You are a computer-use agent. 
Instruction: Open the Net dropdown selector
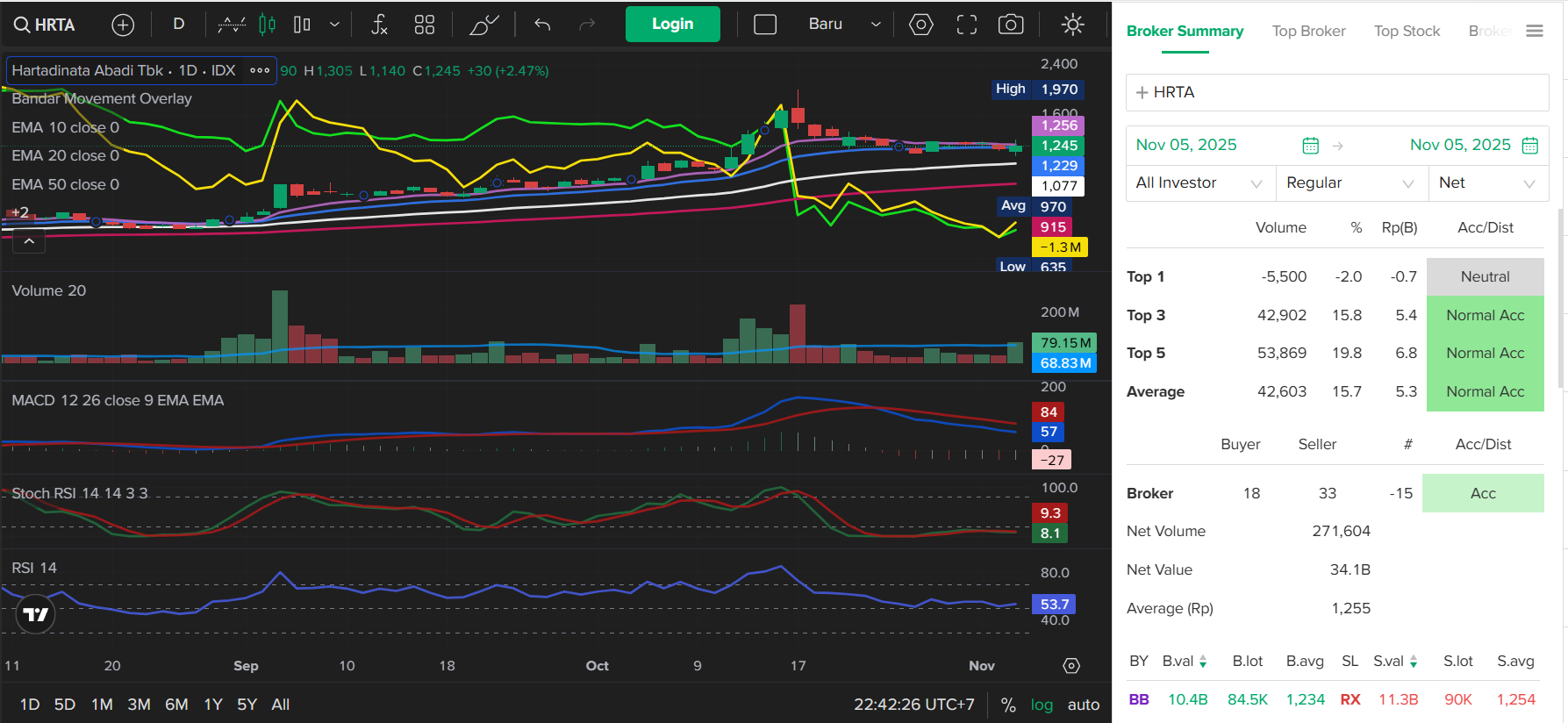click(x=1487, y=183)
